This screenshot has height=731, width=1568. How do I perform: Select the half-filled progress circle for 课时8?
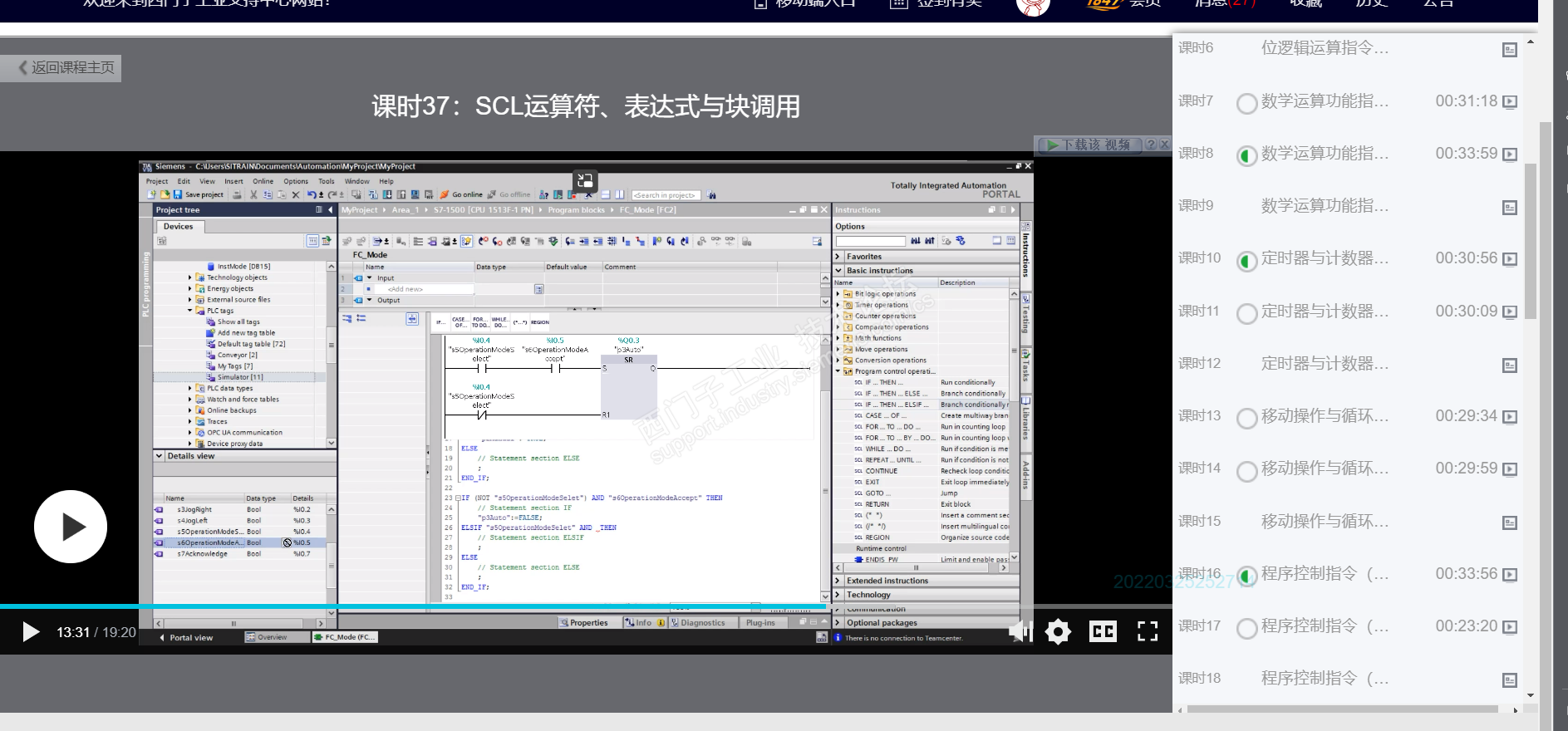coord(1246,156)
